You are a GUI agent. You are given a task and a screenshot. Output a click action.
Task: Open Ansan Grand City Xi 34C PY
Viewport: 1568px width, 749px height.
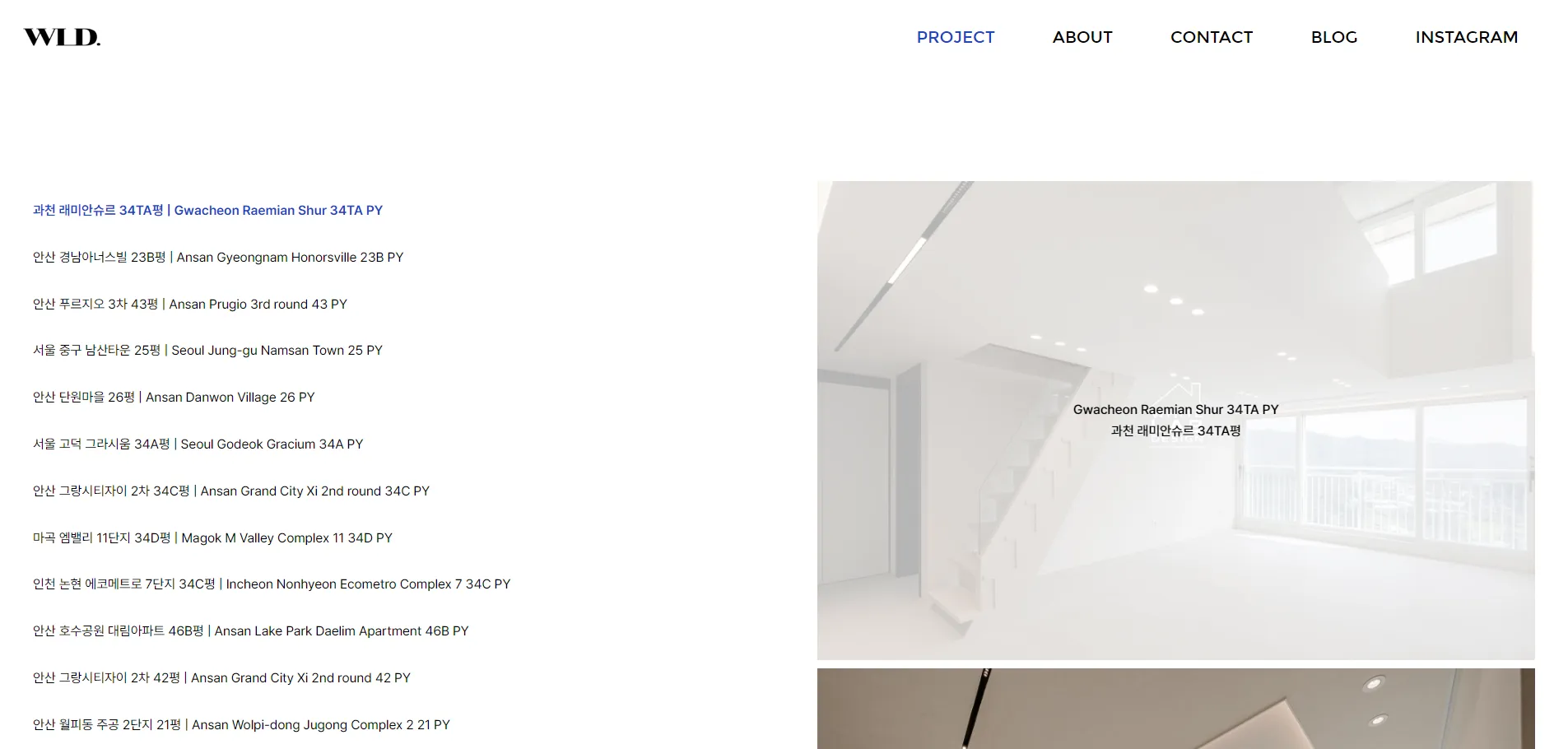pos(231,491)
